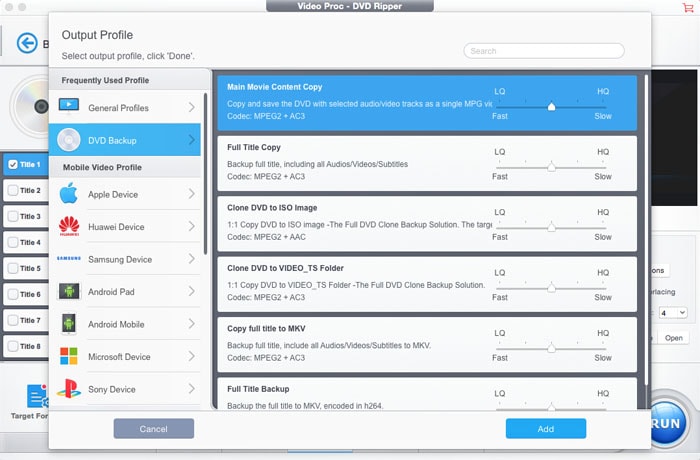Click the General Profiles monitor icon

click(69, 106)
